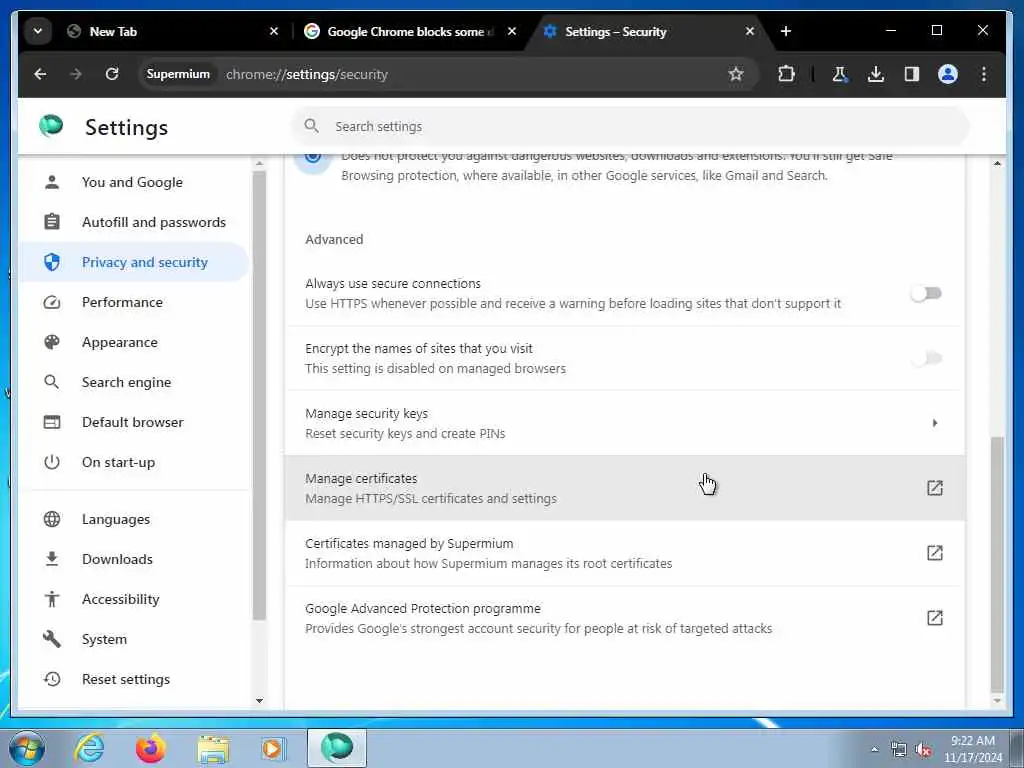Launch Internet Explorer from taskbar
The width and height of the screenshot is (1024, 768).
pyautogui.click(x=89, y=748)
